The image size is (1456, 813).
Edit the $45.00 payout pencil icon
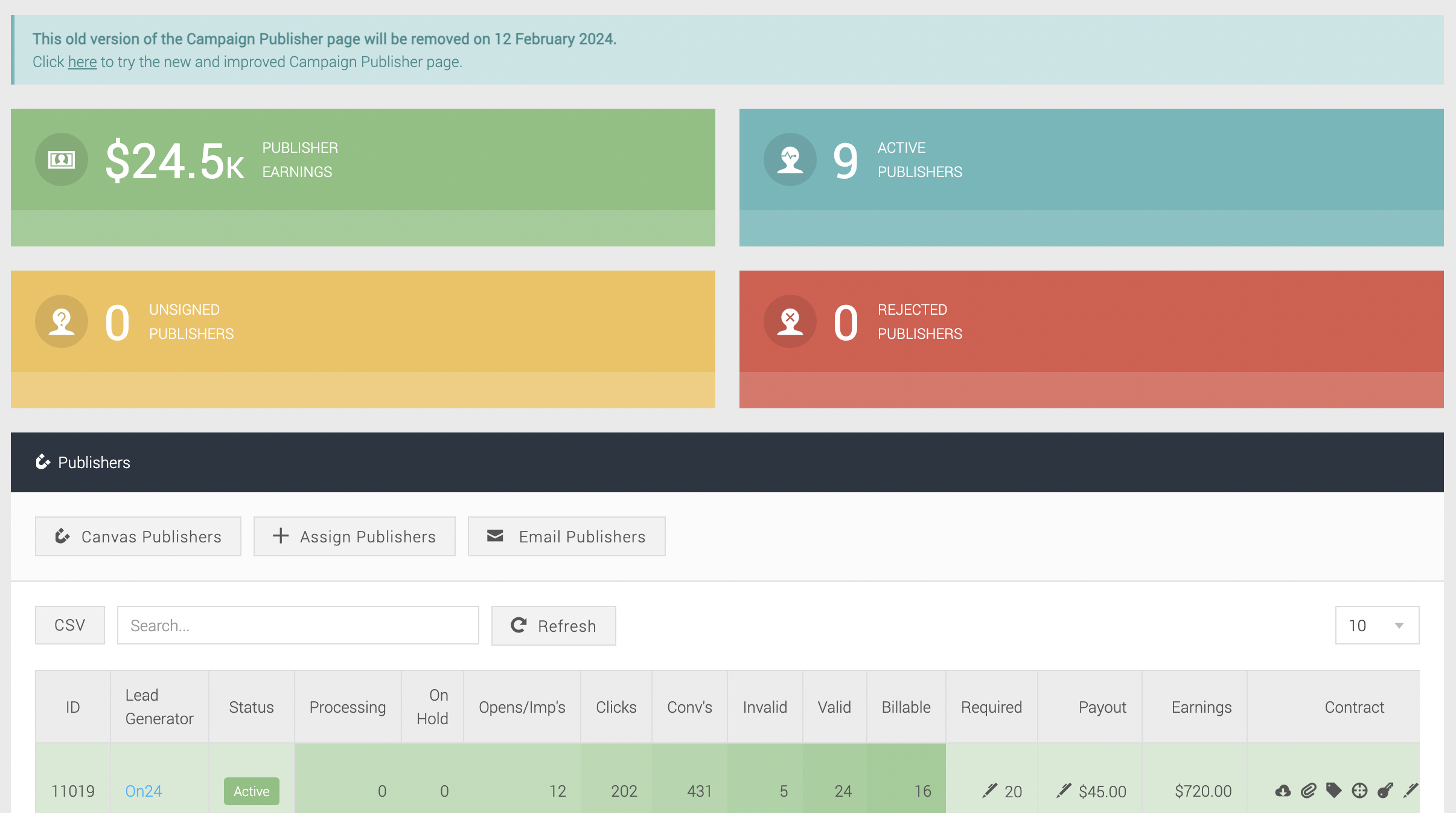click(x=1064, y=790)
